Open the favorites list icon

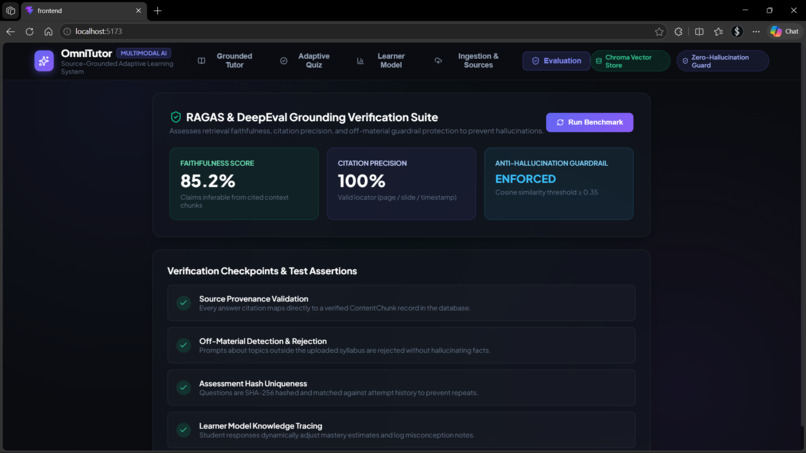point(718,31)
